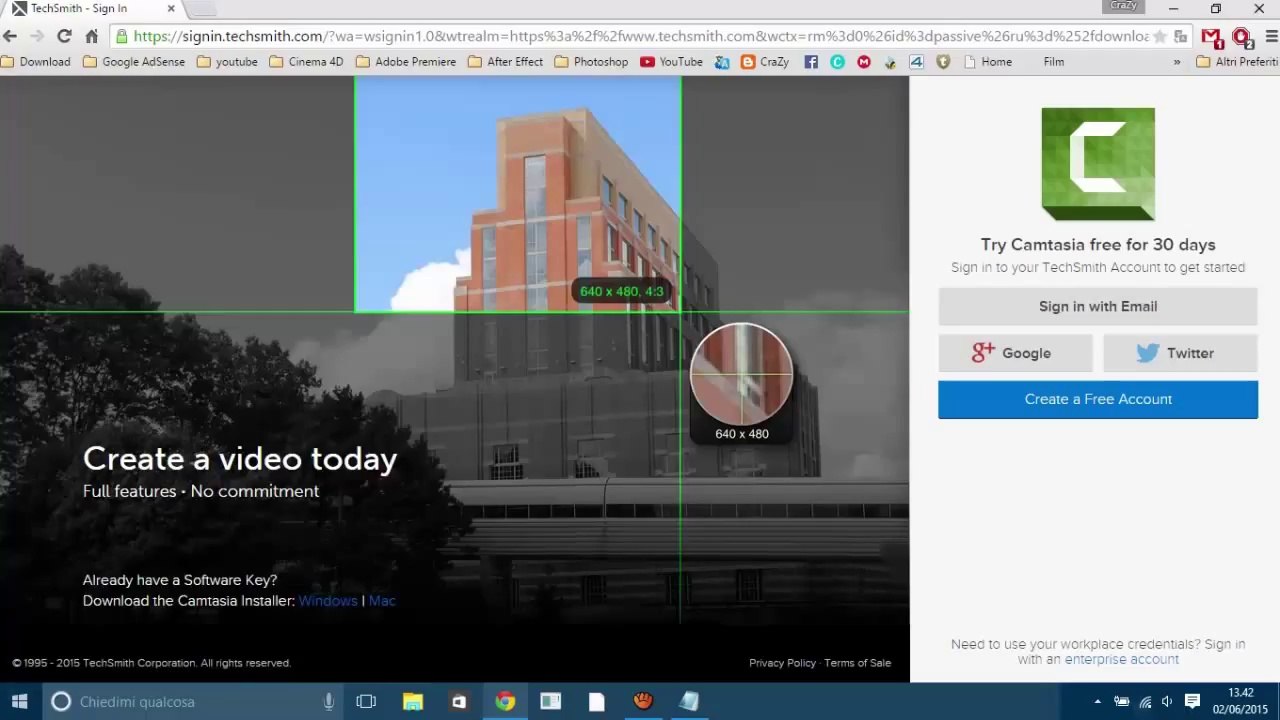This screenshot has height=720, width=1280.
Task: Open the bee bookmark icon
Action: (x=890, y=62)
